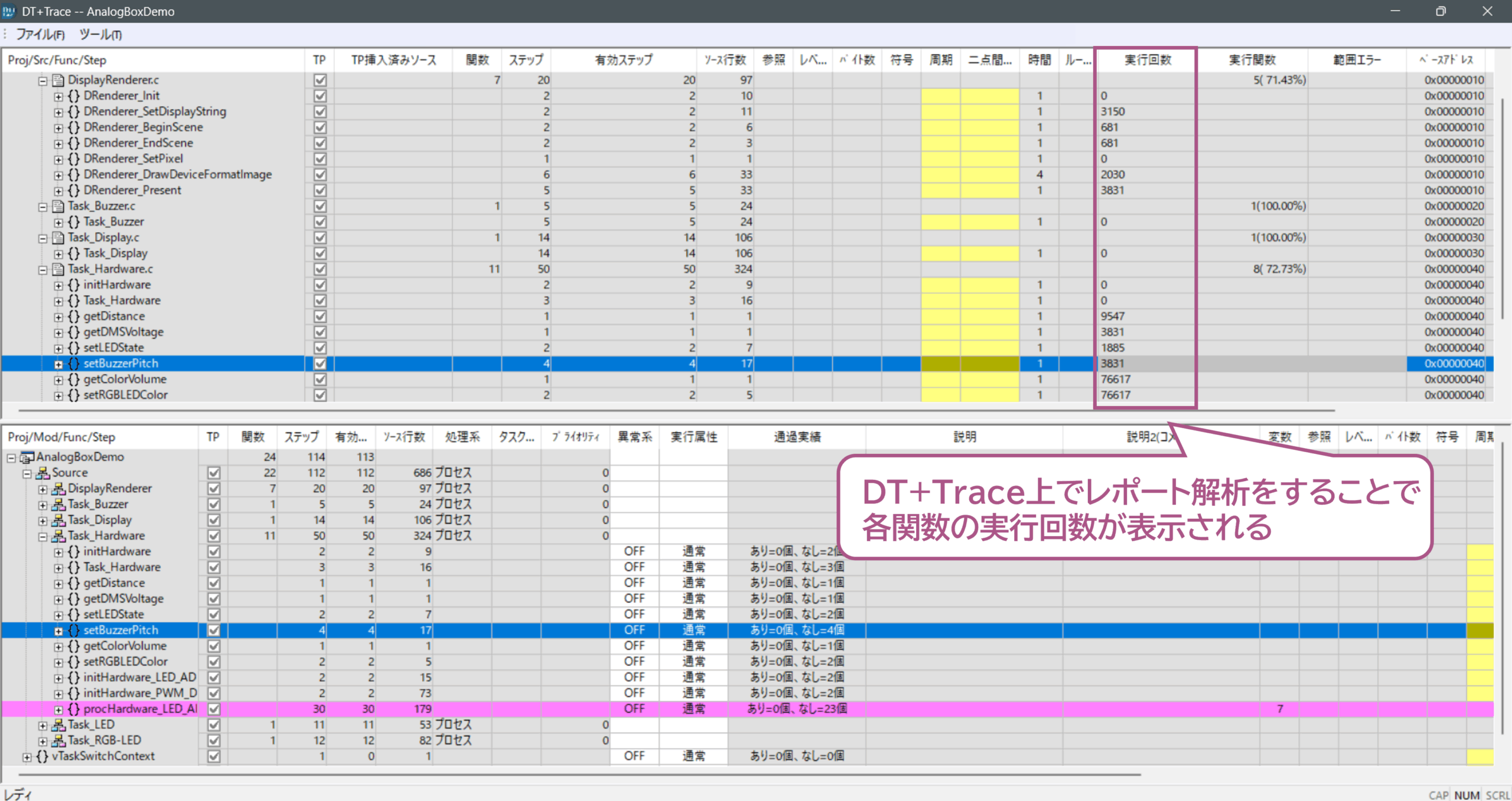
Task: Expand the getColorVolume function in upper pane
Action: [x=58, y=380]
